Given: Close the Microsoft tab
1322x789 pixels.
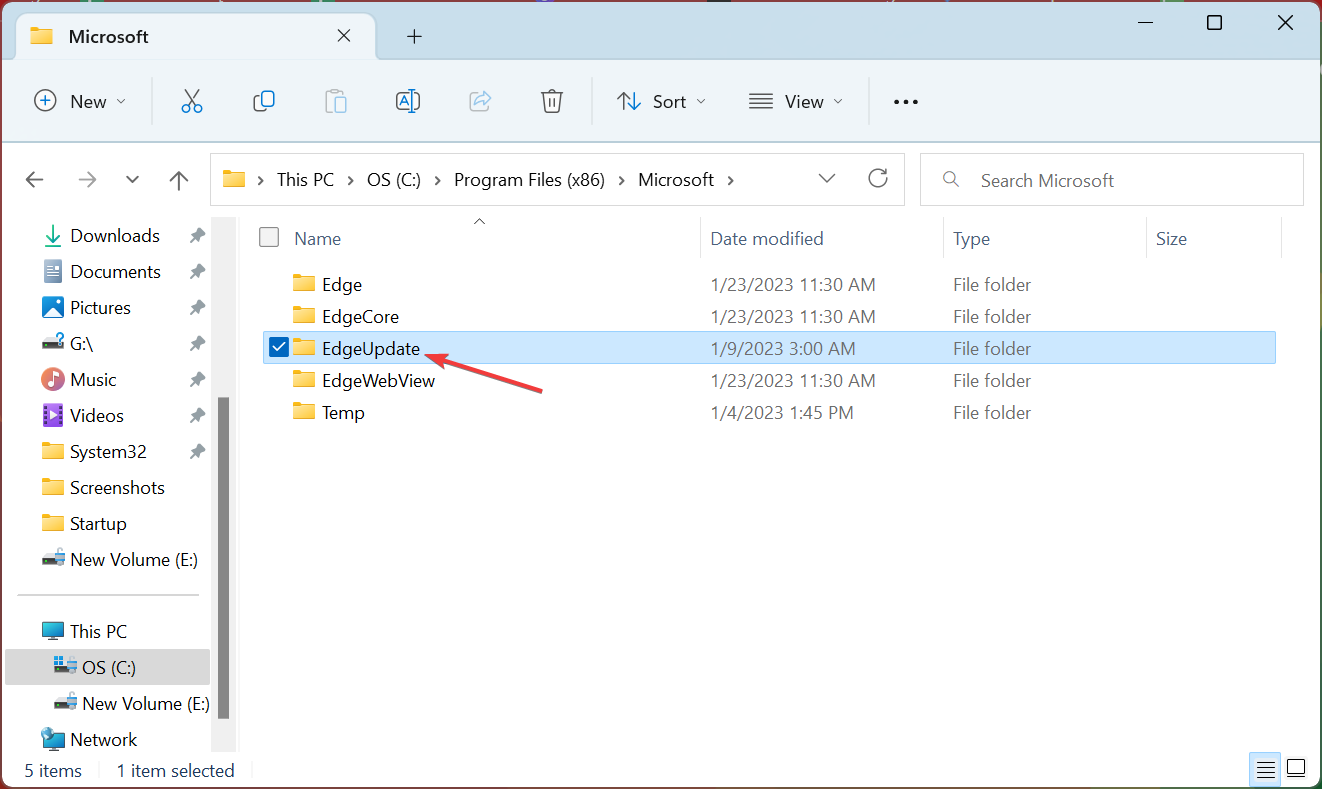Looking at the screenshot, I should point(344,36).
